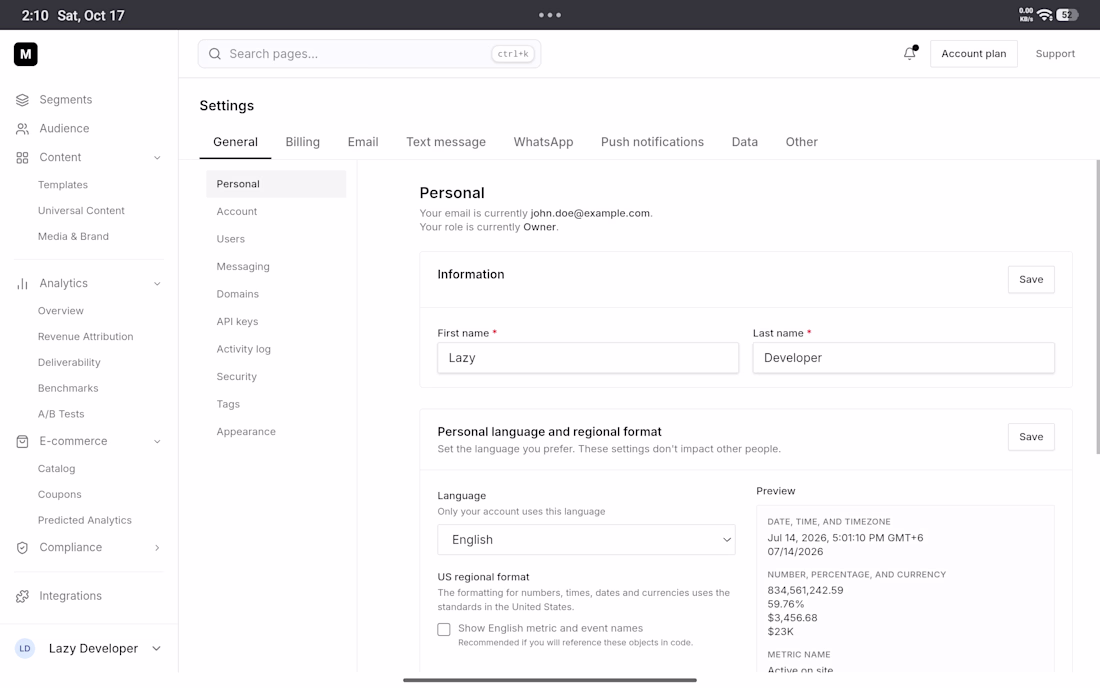1100x688 pixels.
Task: Open the Push notifications tab
Action: click(652, 142)
